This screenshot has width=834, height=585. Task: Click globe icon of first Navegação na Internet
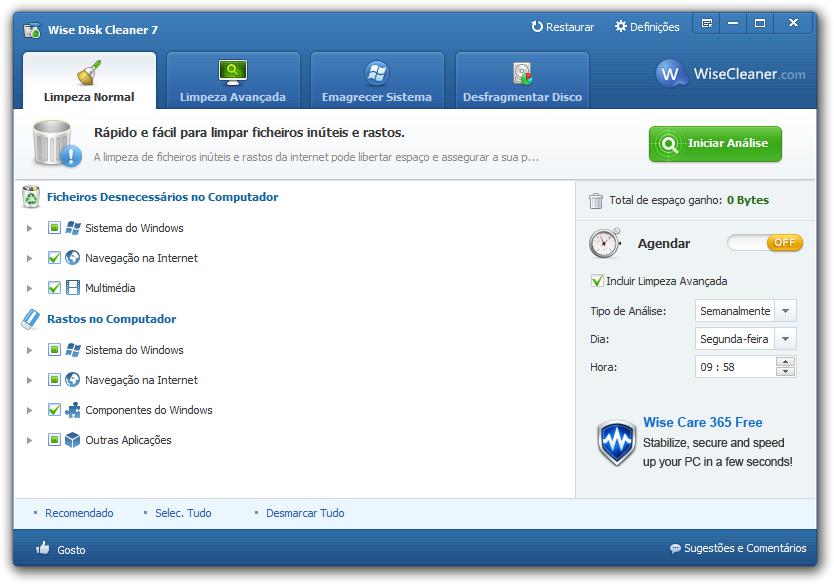coord(72,258)
